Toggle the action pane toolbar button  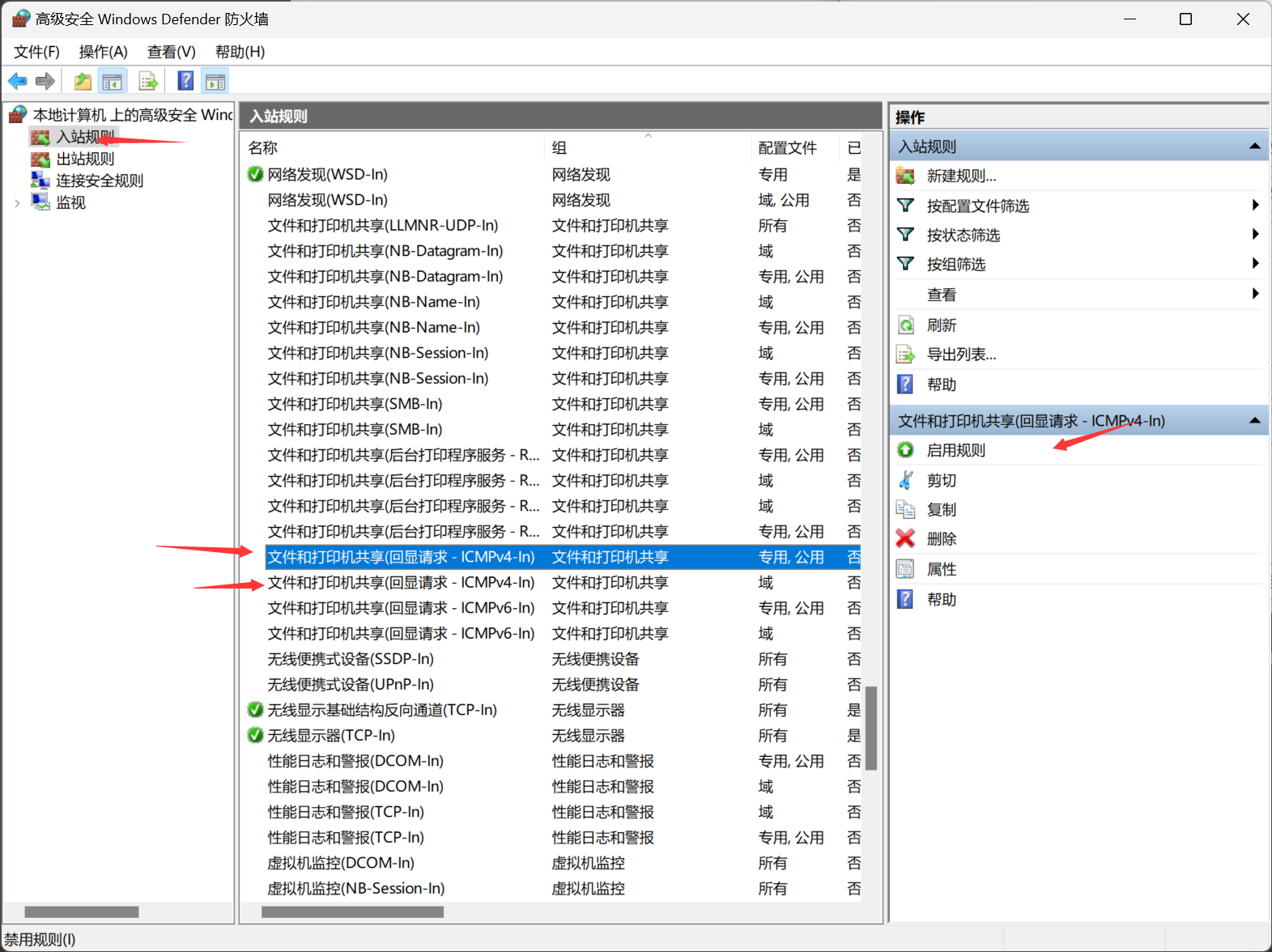[215, 81]
